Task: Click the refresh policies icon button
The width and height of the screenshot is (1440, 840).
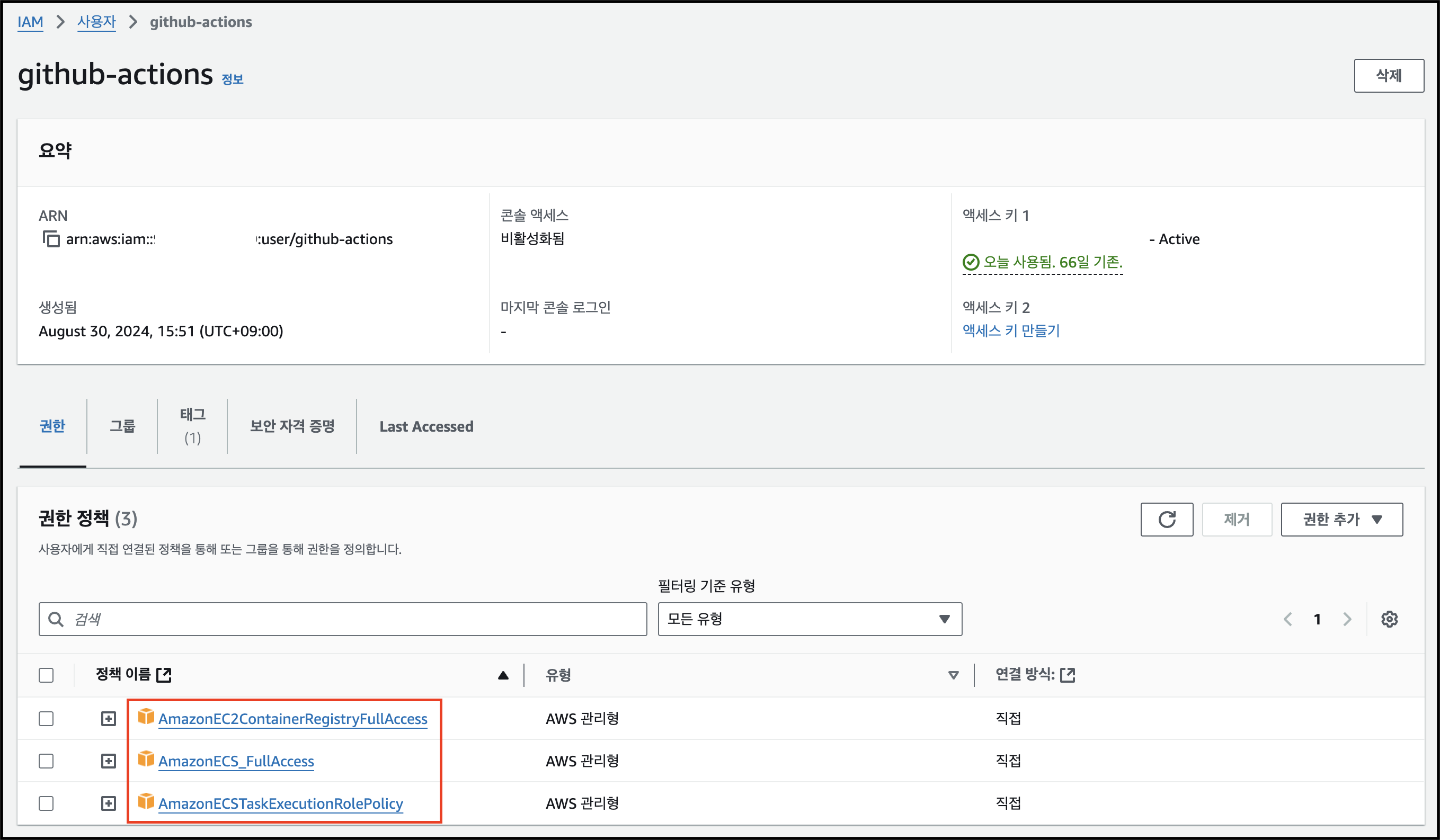Action: point(1166,520)
